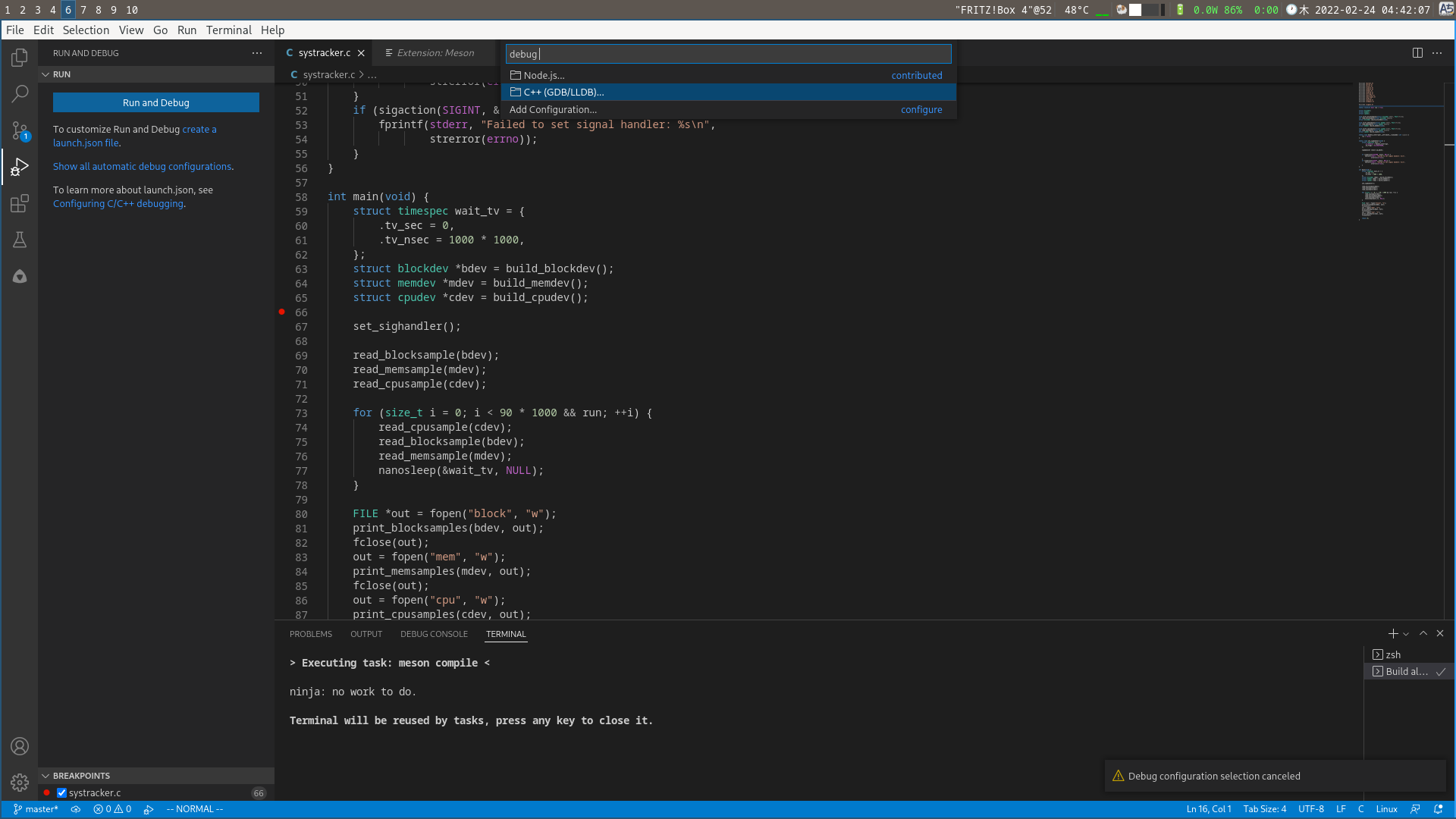The height and width of the screenshot is (819, 1456).
Task: Click the Run and Debug button
Action: [156, 102]
